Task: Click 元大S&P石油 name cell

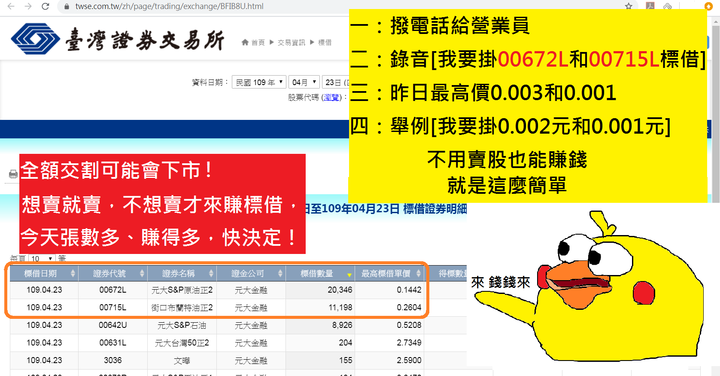Action: click(182, 325)
